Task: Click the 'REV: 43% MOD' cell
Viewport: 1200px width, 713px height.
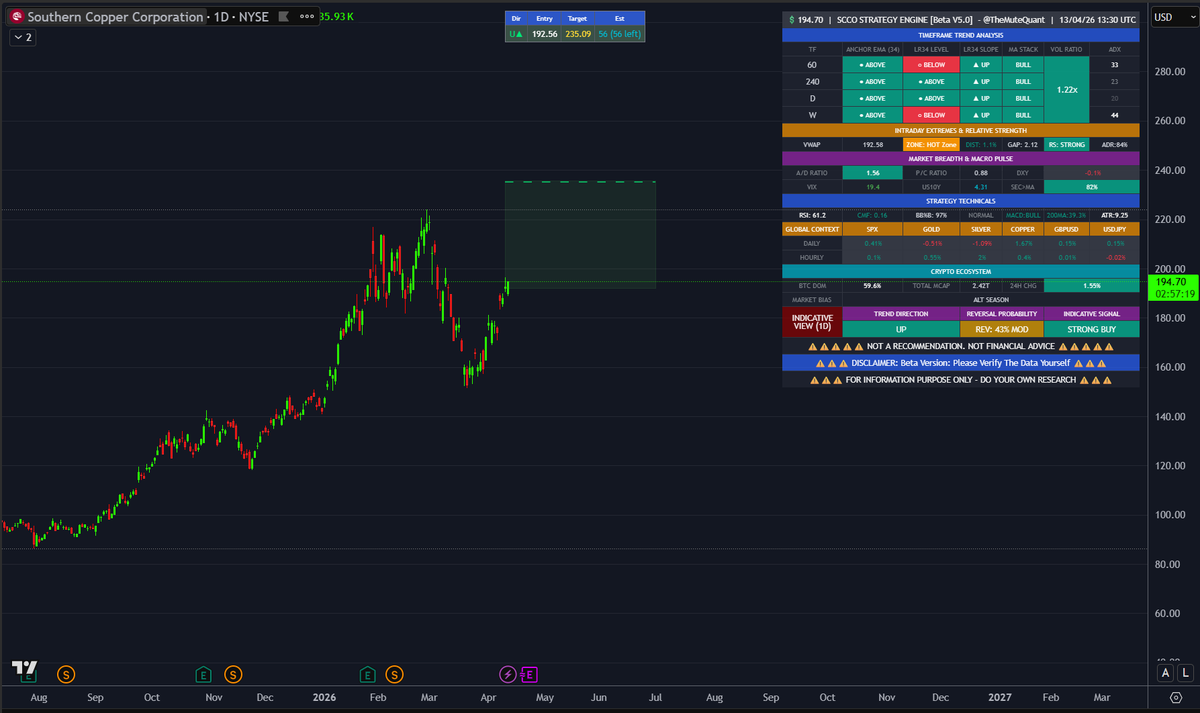Action: click(x=1001, y=329)
